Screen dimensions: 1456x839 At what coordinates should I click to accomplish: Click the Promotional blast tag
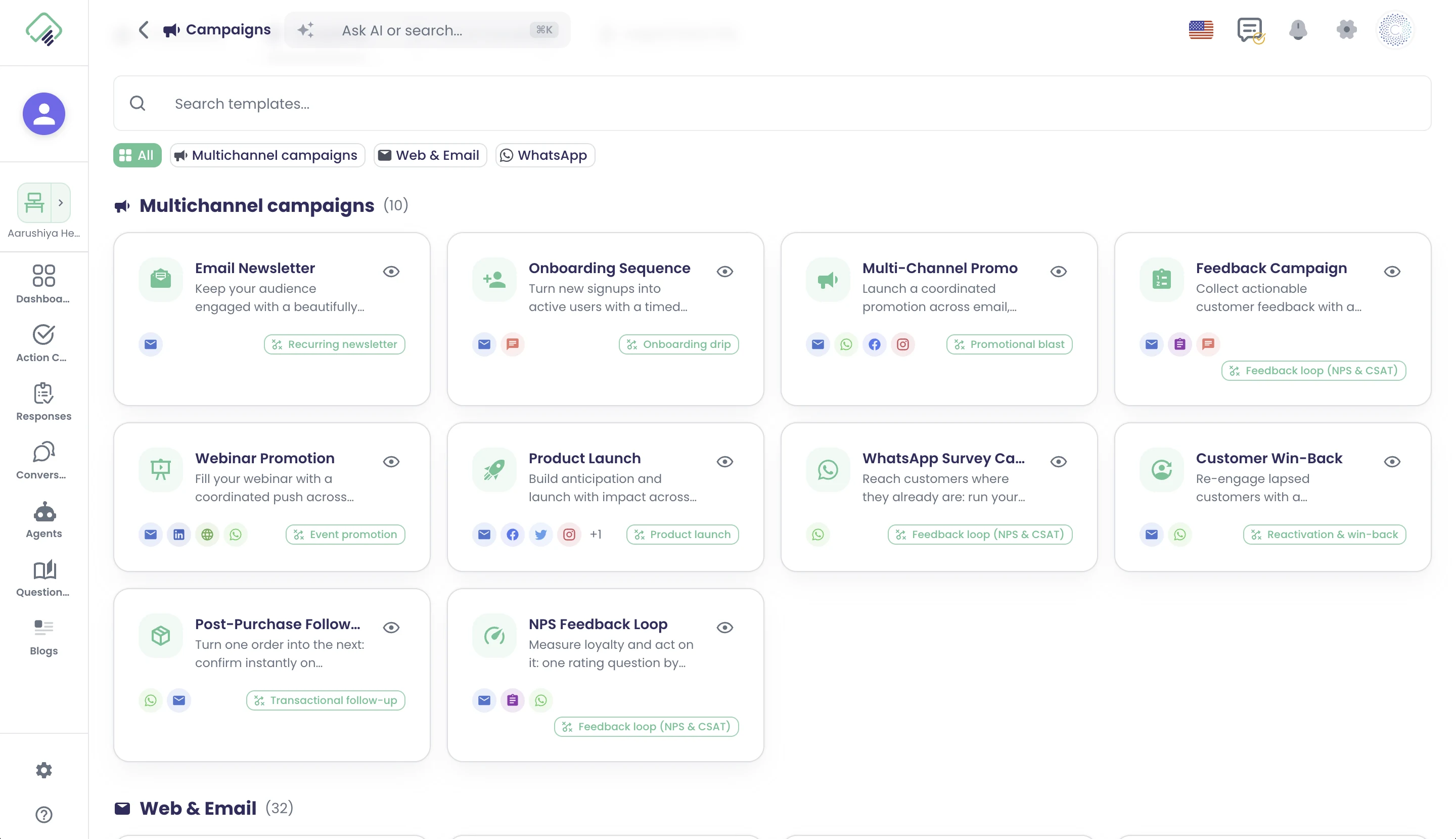tap(1009, 344)
